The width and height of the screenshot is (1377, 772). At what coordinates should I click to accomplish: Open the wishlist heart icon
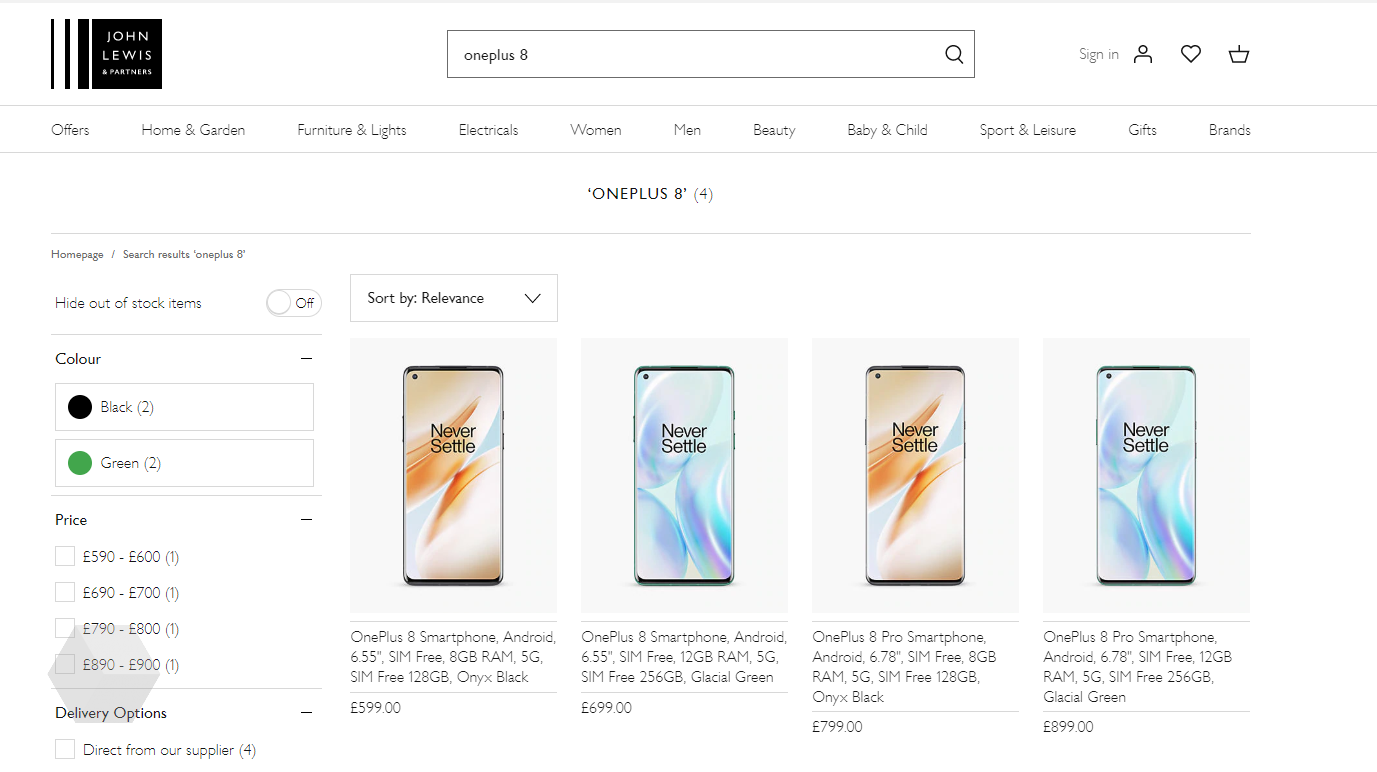(x=1190, y=54)
